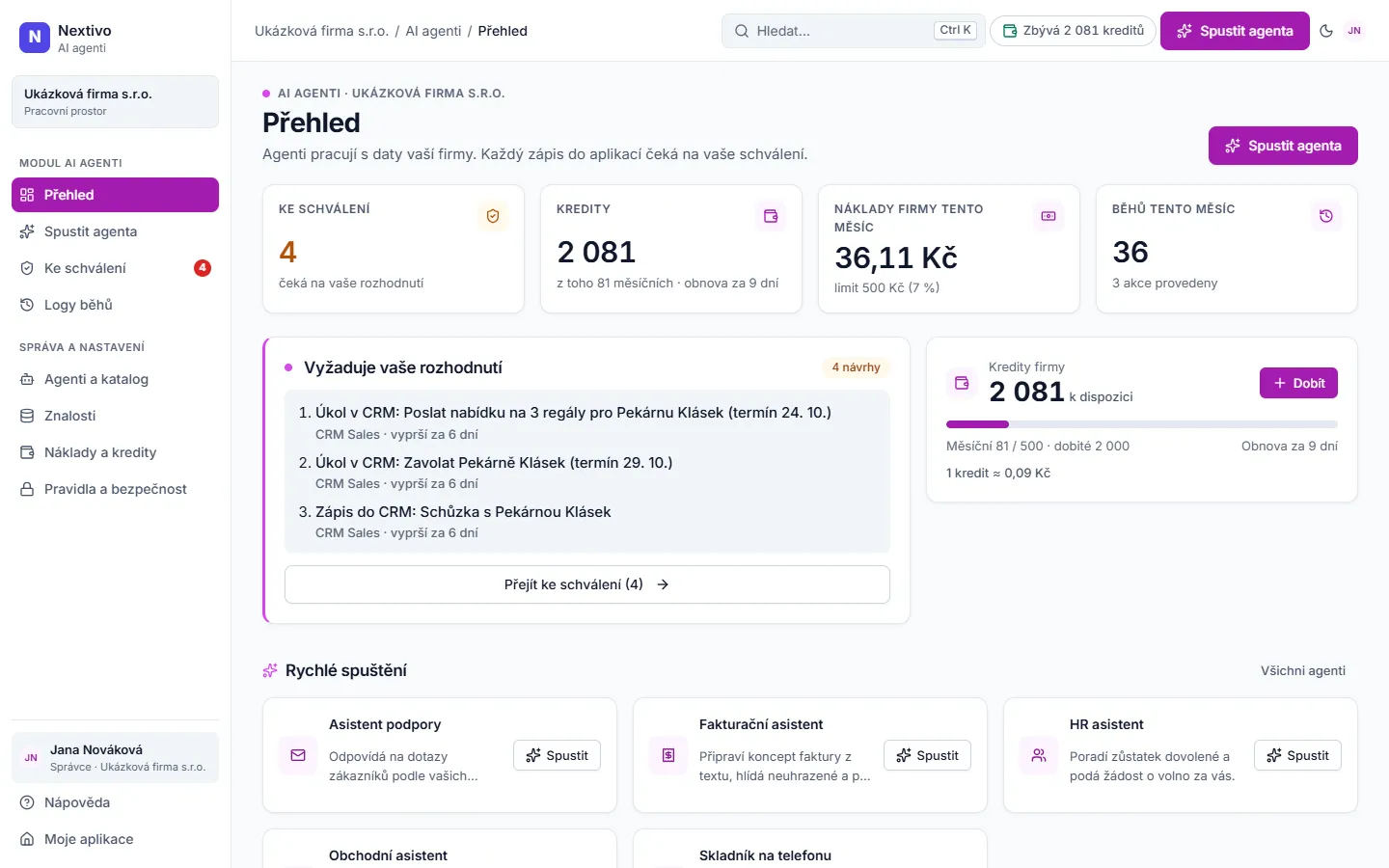
Task: Click search magnifier icon
Action: tap(742, 31)
